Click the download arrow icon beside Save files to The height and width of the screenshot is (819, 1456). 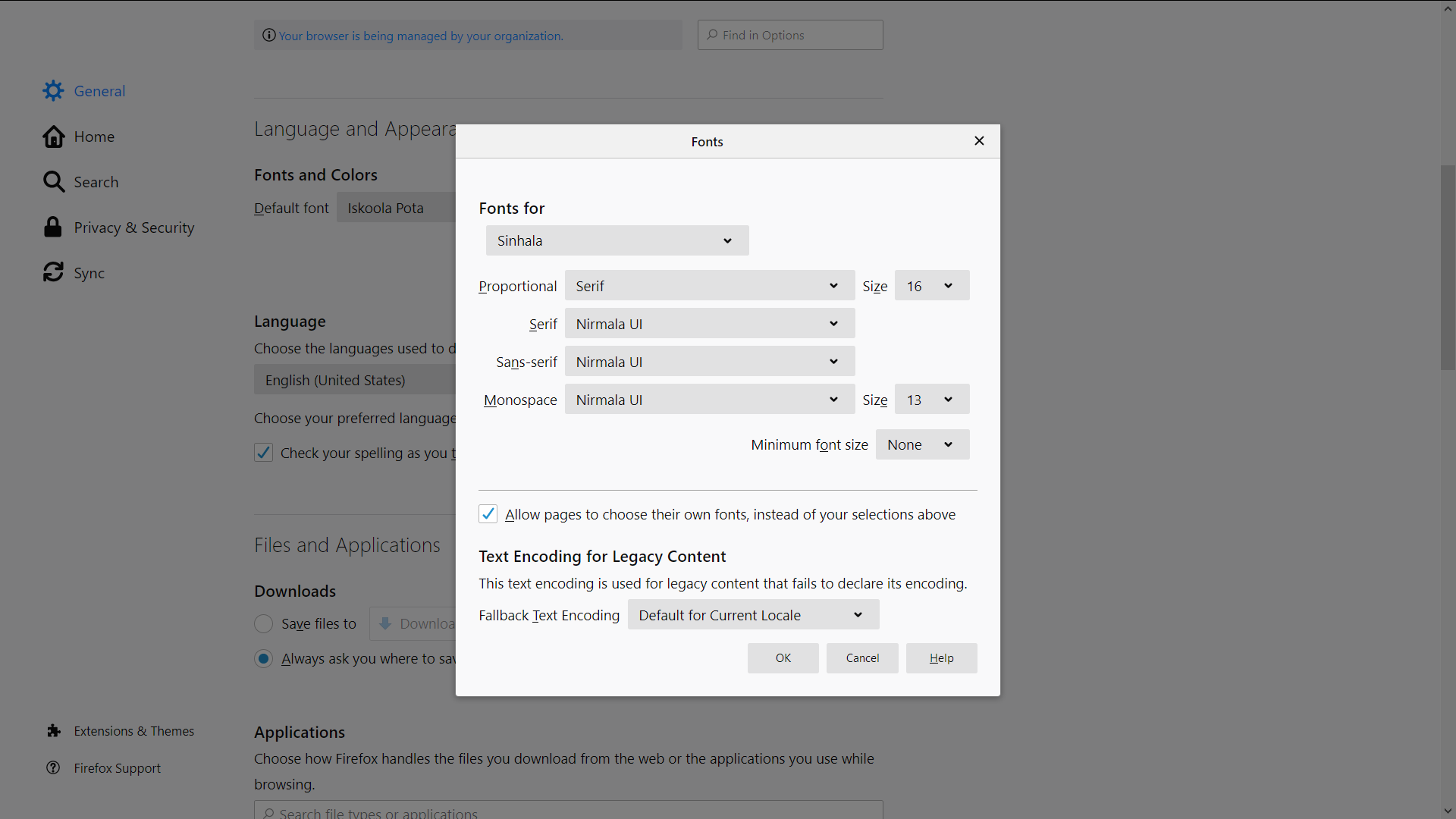(x=385, y=623)
